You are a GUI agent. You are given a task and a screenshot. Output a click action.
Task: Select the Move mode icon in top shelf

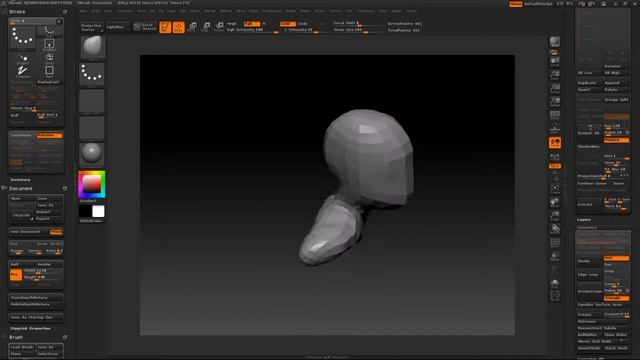pos(193,27)
